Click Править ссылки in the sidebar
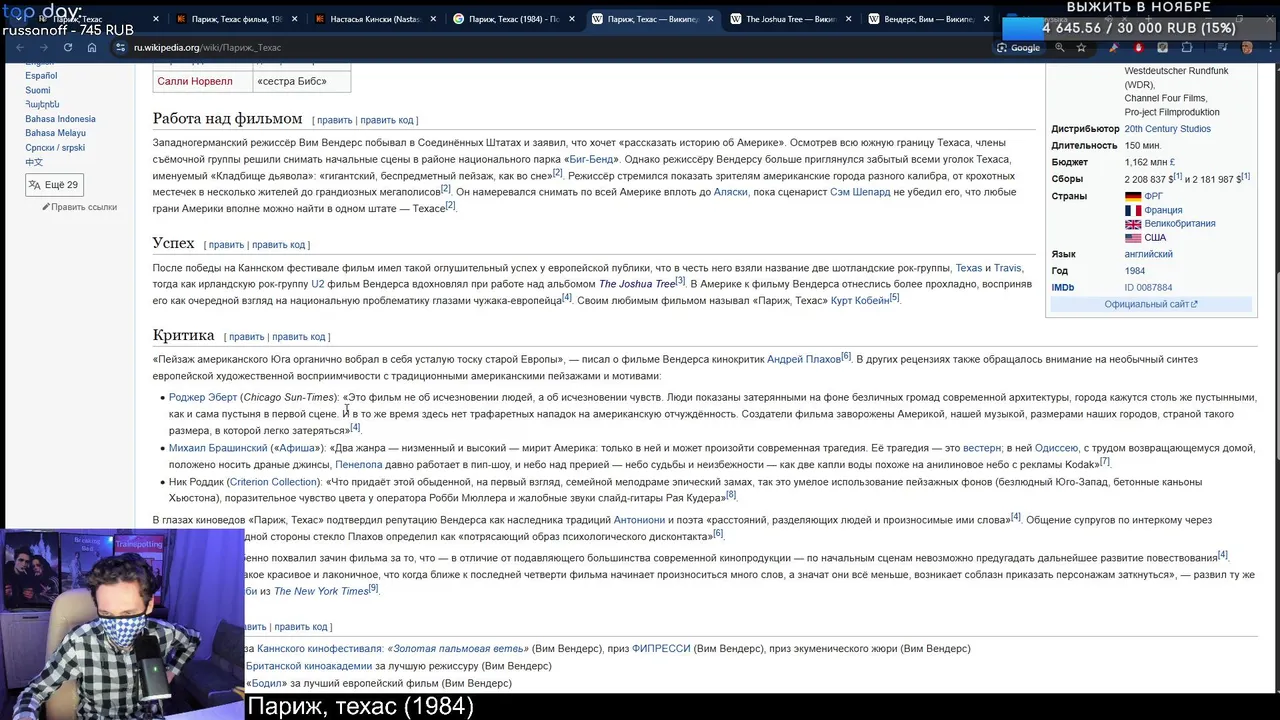 click(84, 207)
